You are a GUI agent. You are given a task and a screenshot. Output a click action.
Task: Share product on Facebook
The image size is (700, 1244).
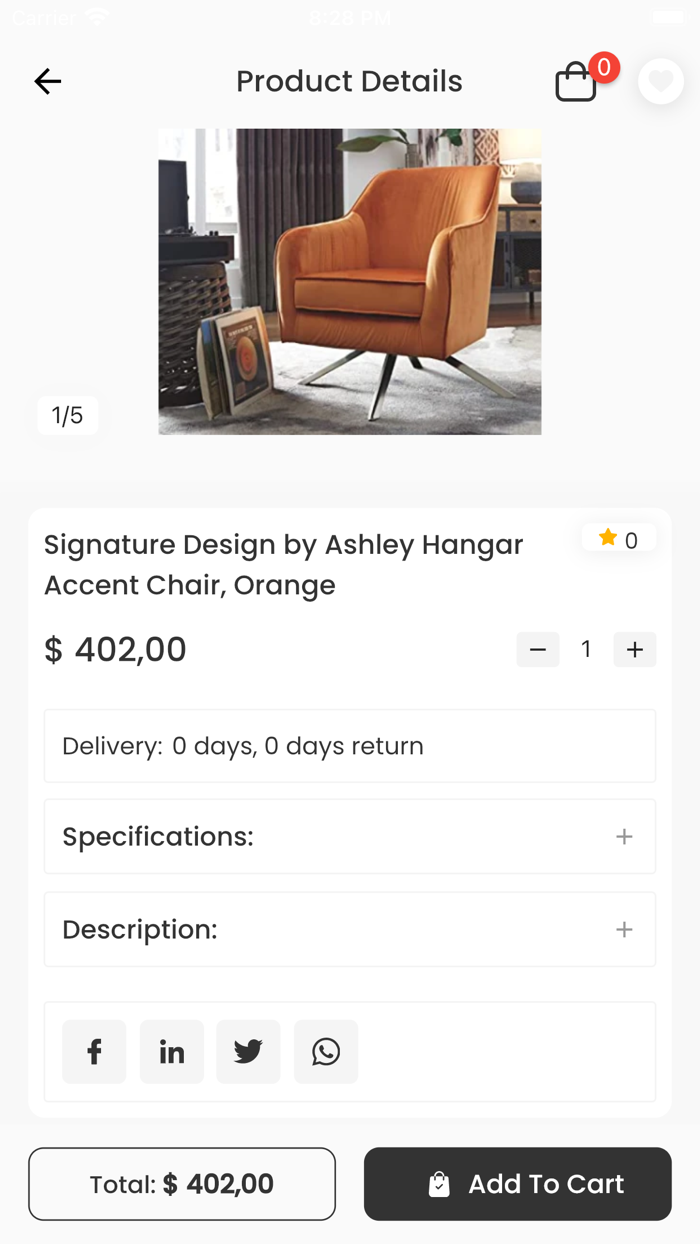tap(94, 1052)
